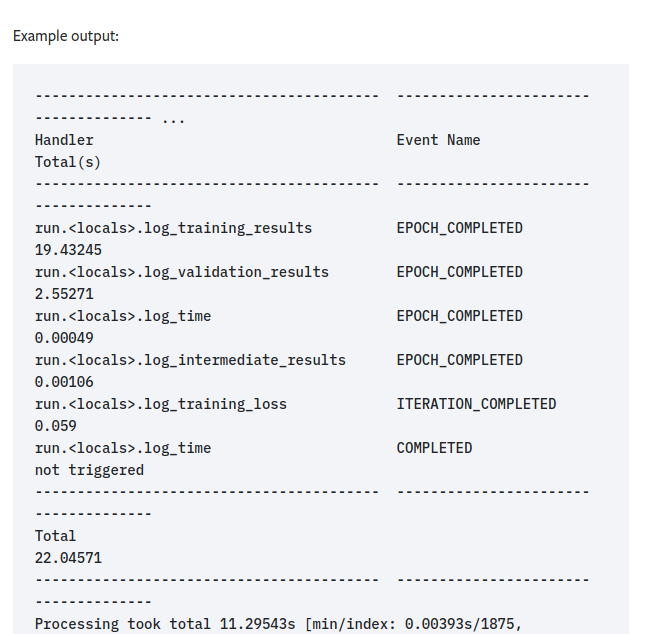Click the "Processing took total" line
Image resolution: width=652 pixels, height=634 pixels.
(x=278, y=624)
